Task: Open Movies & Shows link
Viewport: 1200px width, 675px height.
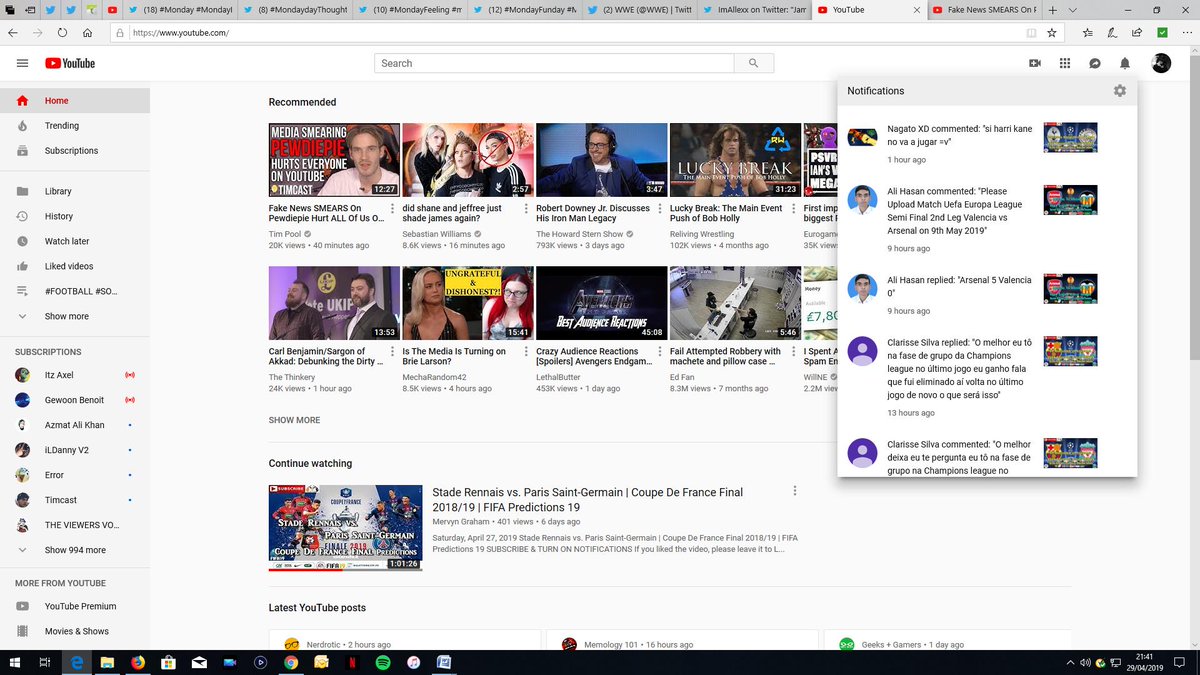Action: (75, 631)
